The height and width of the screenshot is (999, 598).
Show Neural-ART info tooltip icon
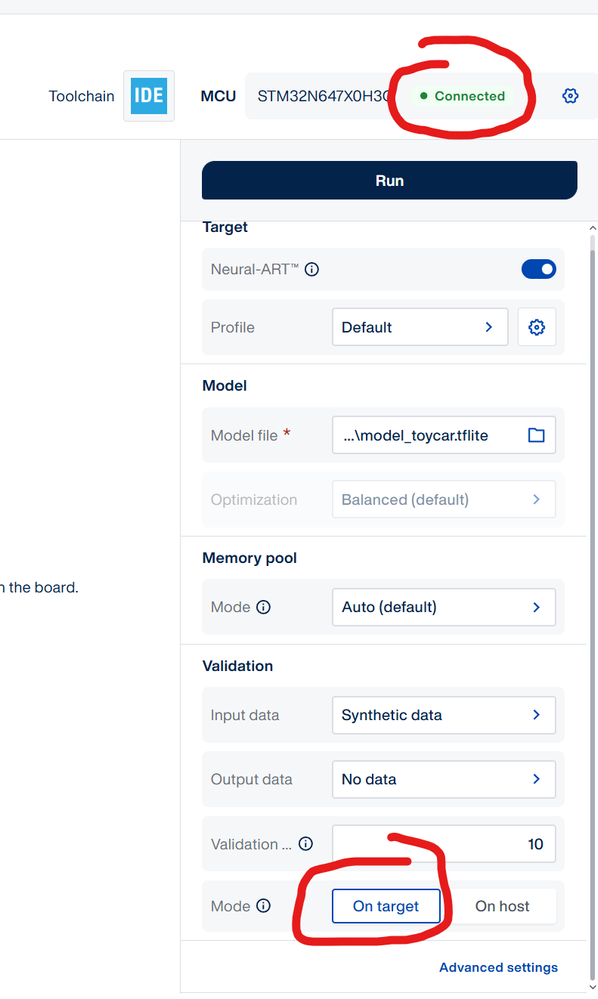pyautogui.click(x=311, y=270)
